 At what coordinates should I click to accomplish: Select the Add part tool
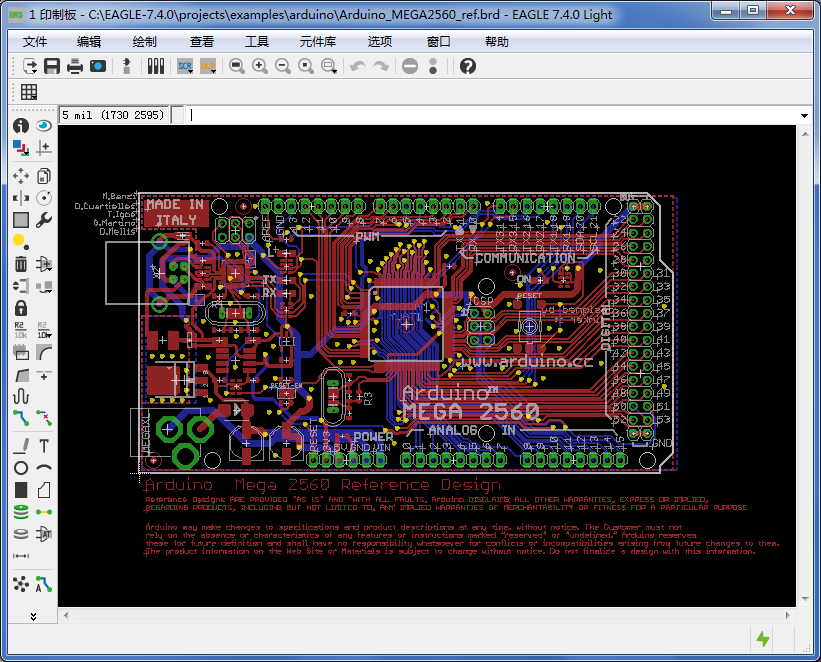(44, 264)
